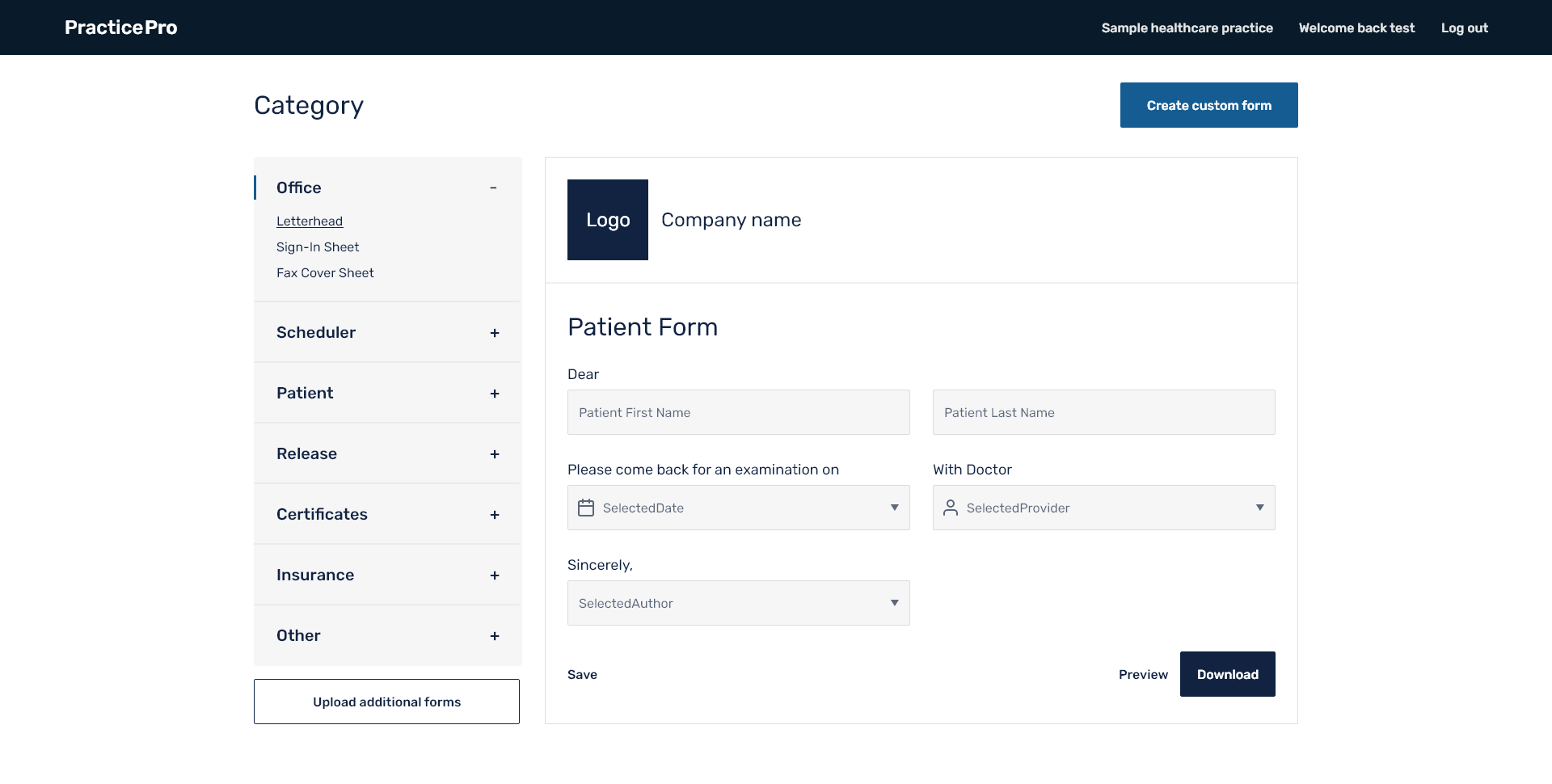The width and height of the screenshot is (1552, 784).
Task: Expand the Scheduler category plus icon
Action: point(495,333)
